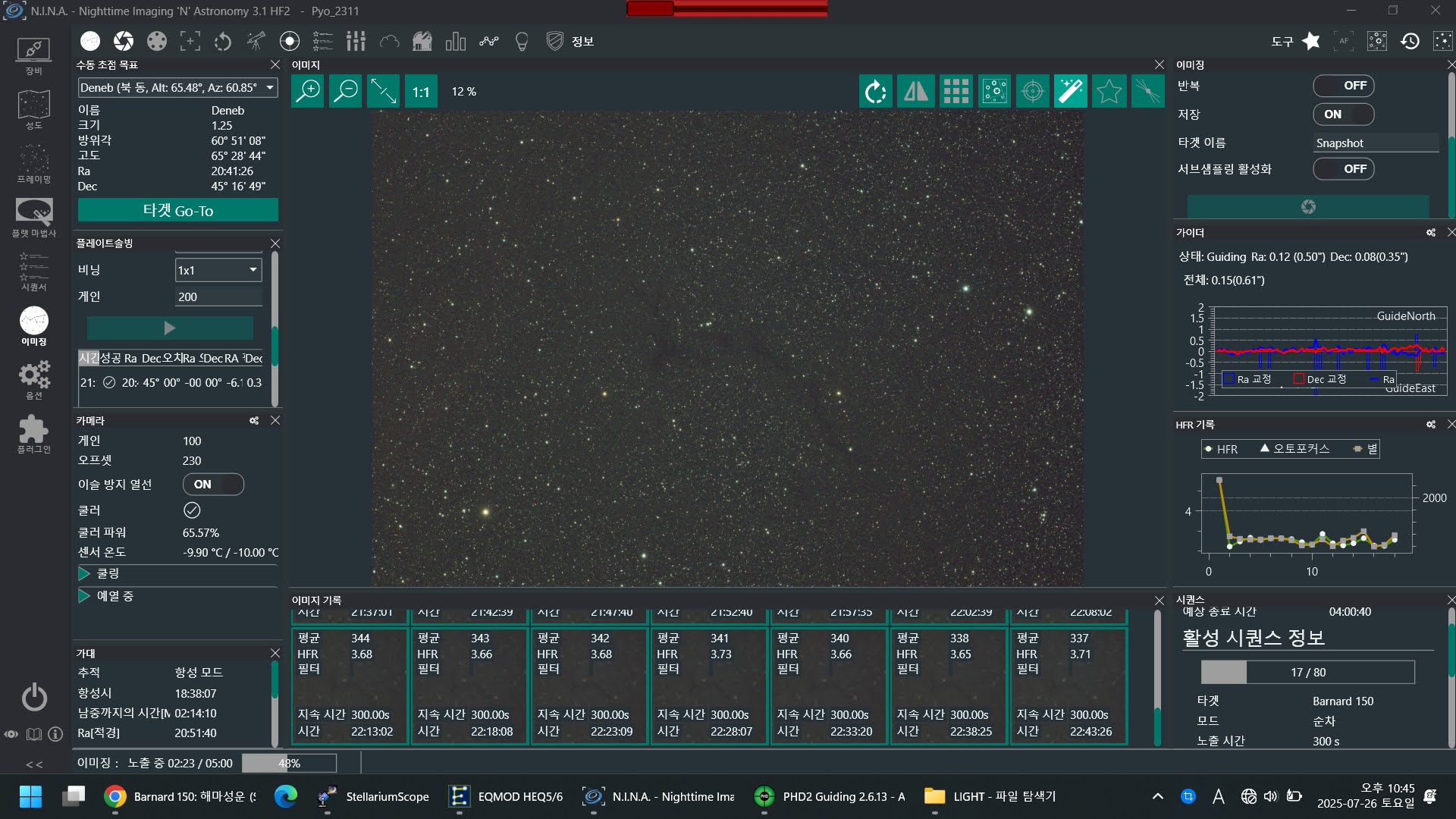Toggle the dew heater ON switch
Viewport: 1456px width, 819px height.
[213, 485]
